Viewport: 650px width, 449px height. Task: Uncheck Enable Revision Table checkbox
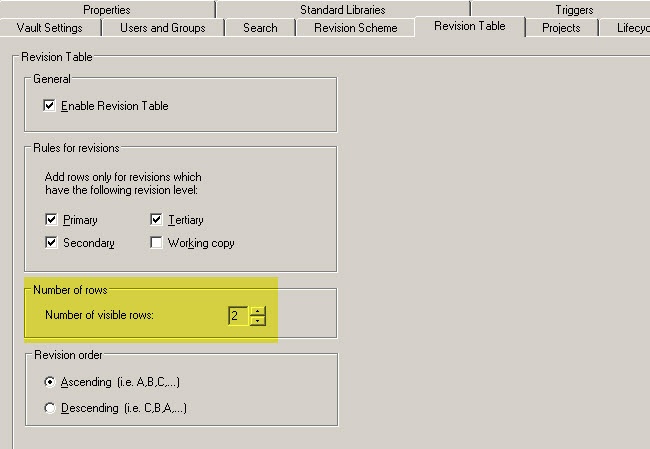49,105
